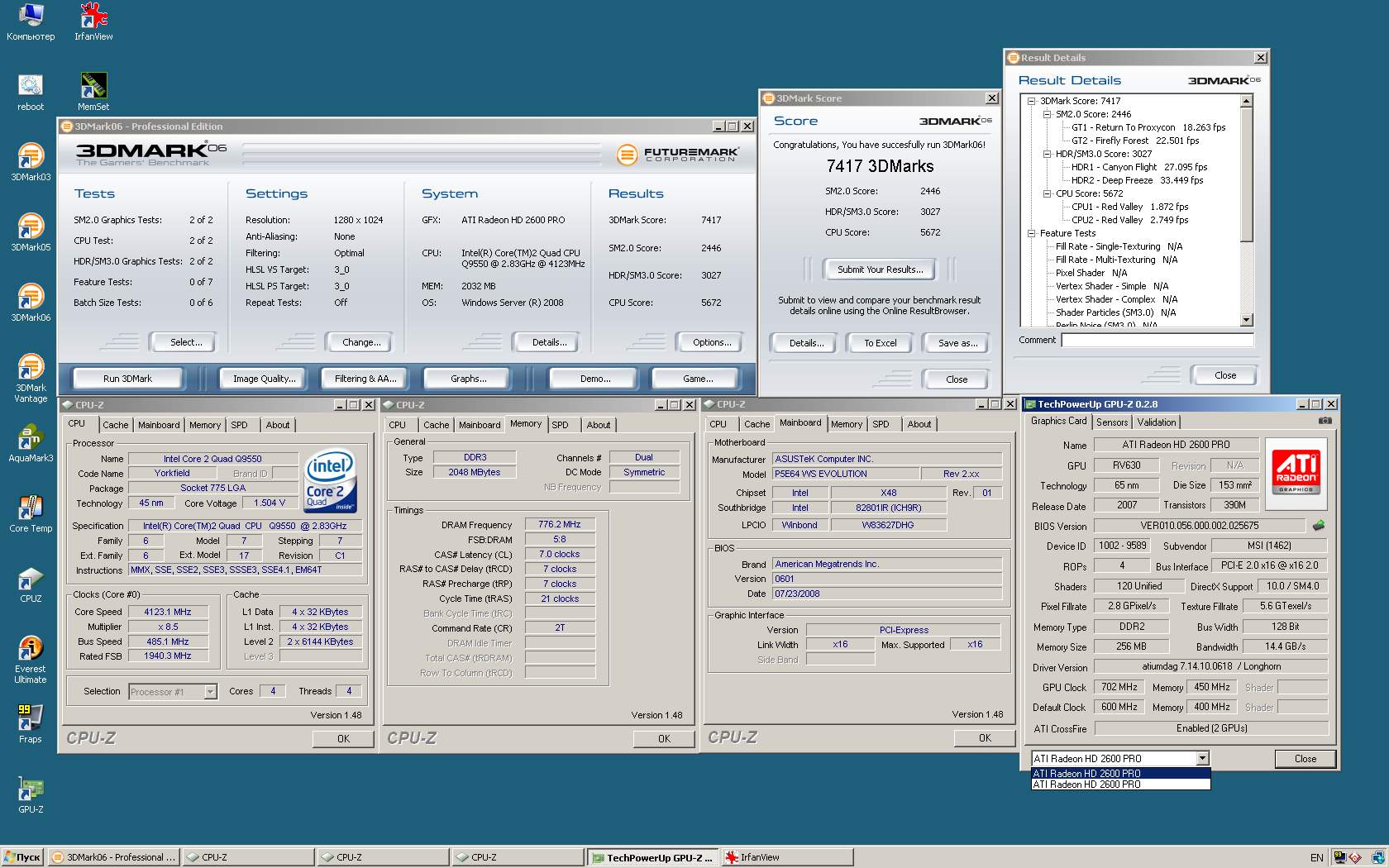Select GT1 - Return To Proxycon row

(1148, 127)
